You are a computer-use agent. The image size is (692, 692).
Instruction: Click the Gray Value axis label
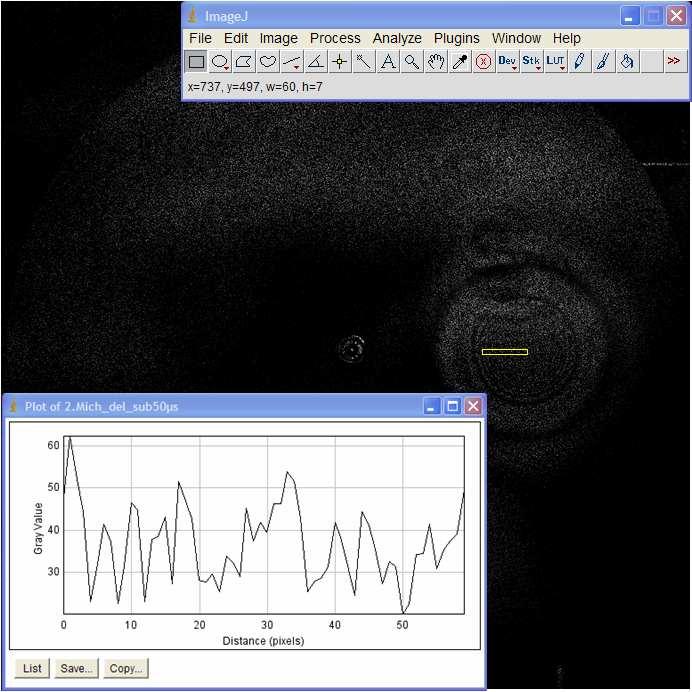(x=38, y=528)
